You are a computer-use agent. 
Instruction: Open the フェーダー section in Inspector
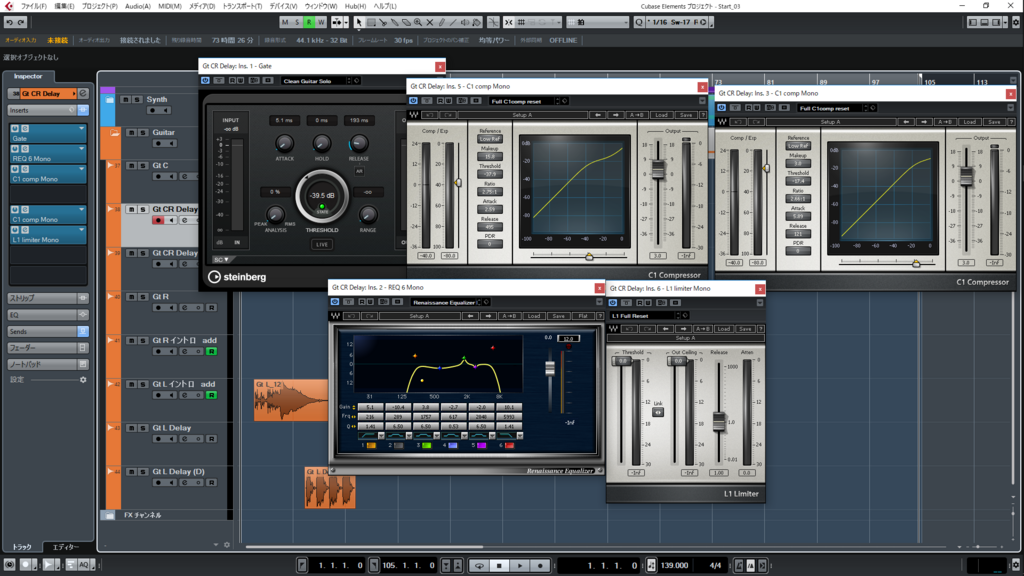coord(48,348)
